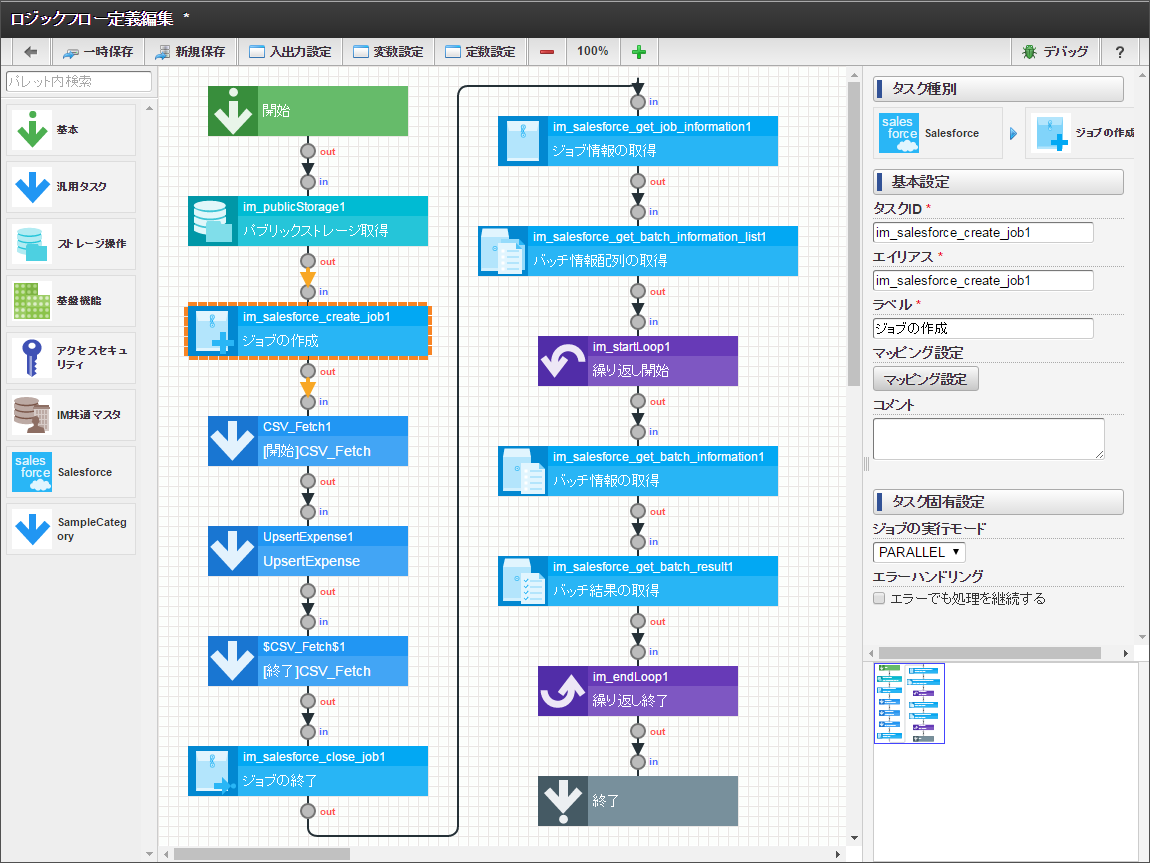Expand the IM共通マスタ palette category

(71, 415)
